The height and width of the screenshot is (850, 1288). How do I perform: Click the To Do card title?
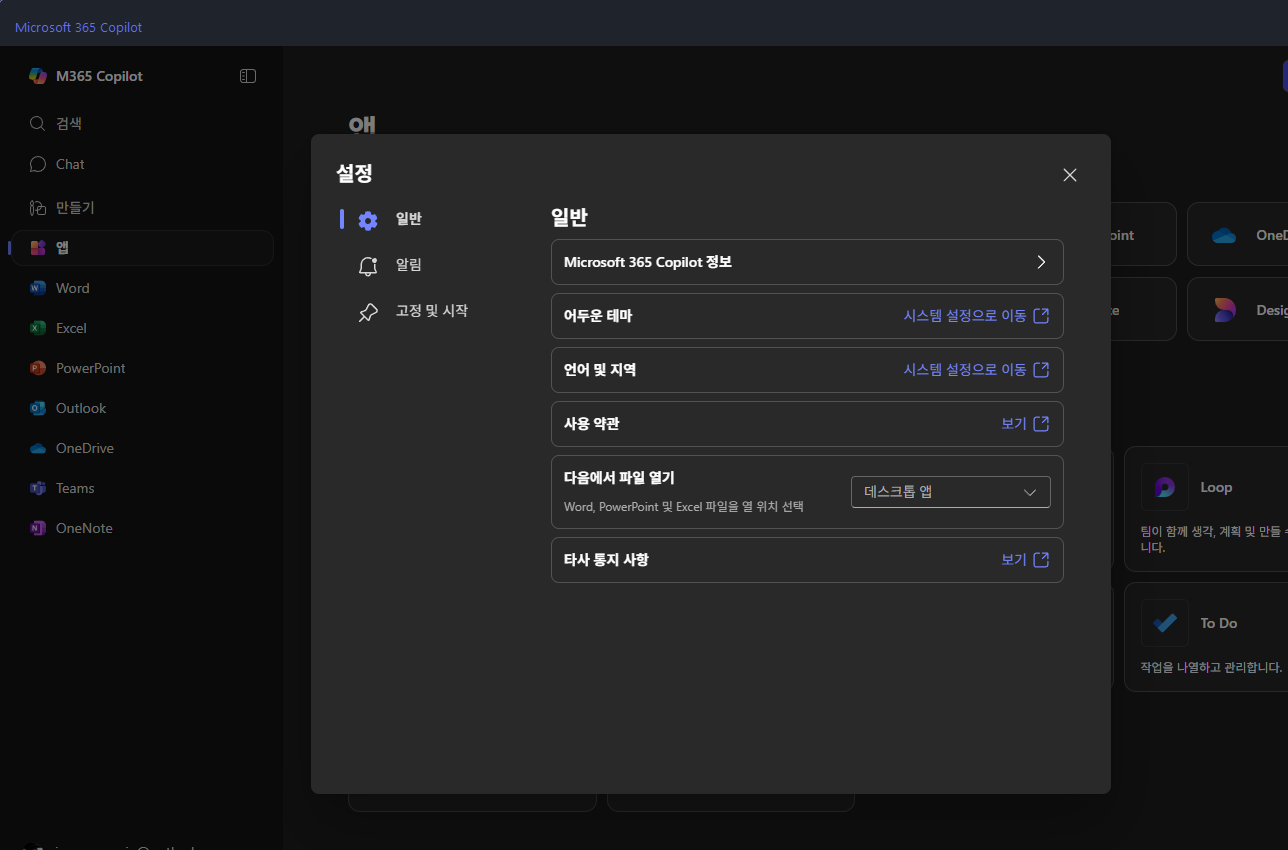(x=1219, y=623)
